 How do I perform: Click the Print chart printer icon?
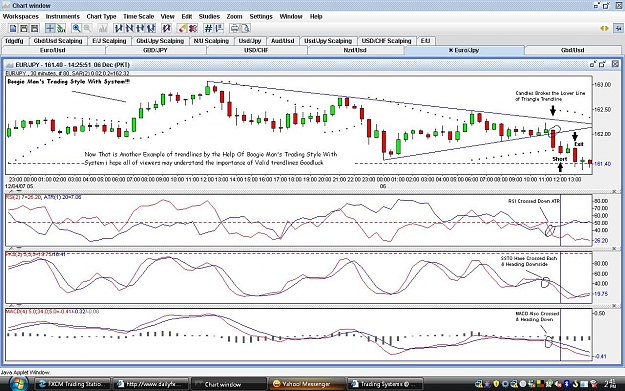(x=234, y=28)
